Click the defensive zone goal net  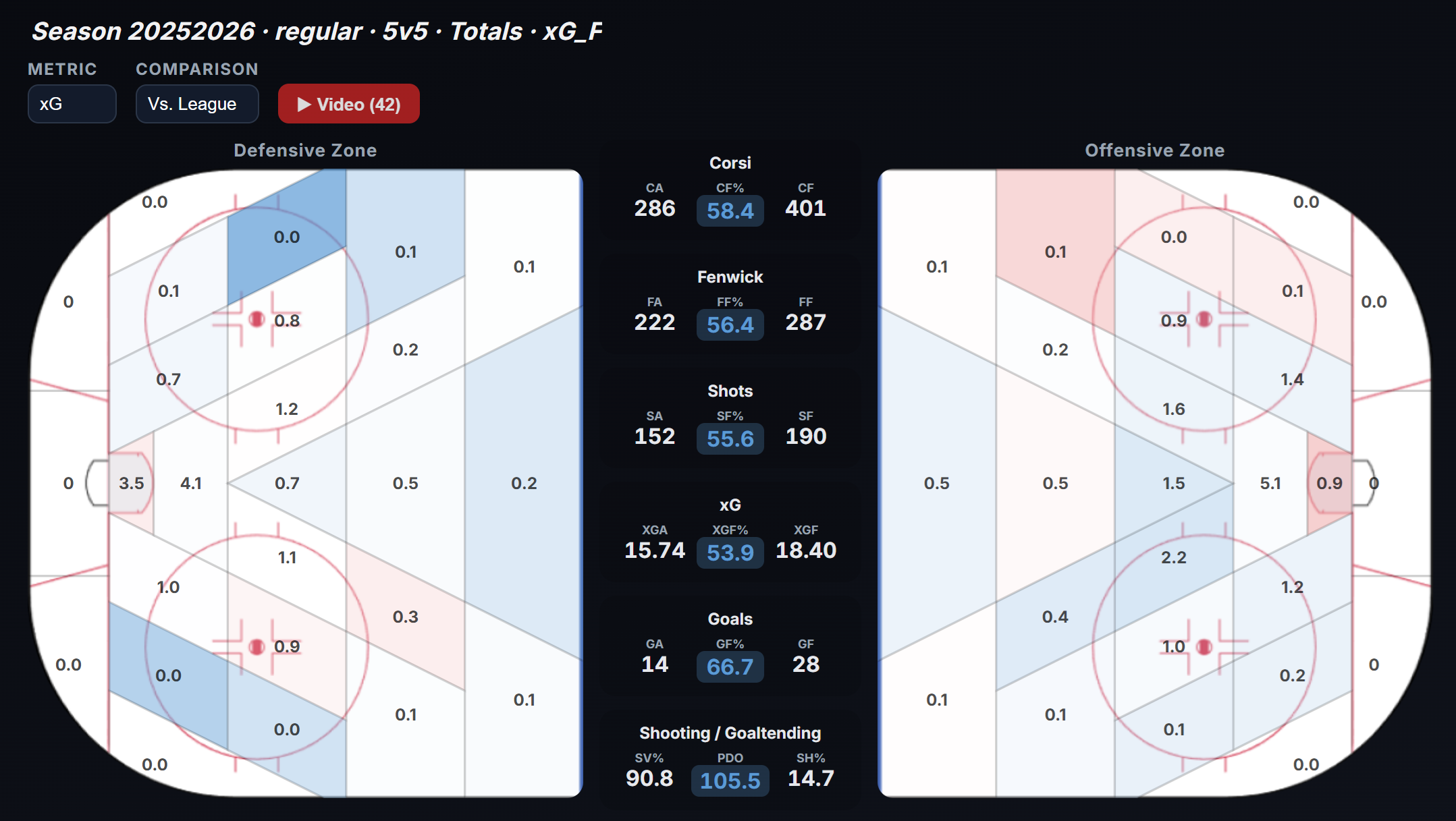pos(97,483)
